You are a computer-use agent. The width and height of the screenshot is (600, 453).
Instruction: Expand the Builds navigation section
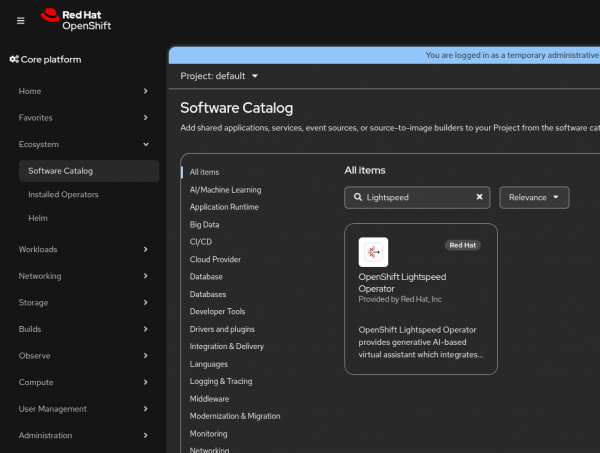pyautogui.click(x=83, y=329)
